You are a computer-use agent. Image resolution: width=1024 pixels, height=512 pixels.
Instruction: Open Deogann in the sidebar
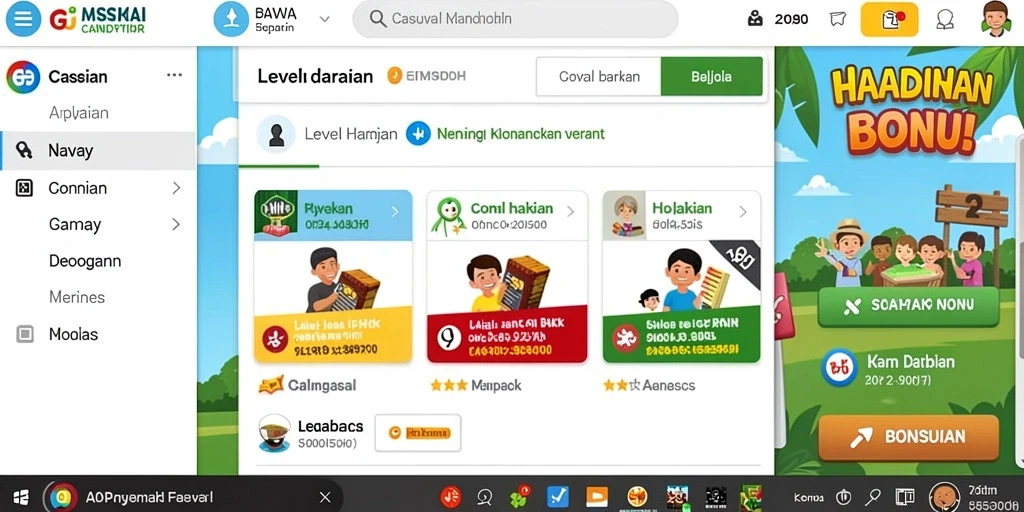(85, 261)
